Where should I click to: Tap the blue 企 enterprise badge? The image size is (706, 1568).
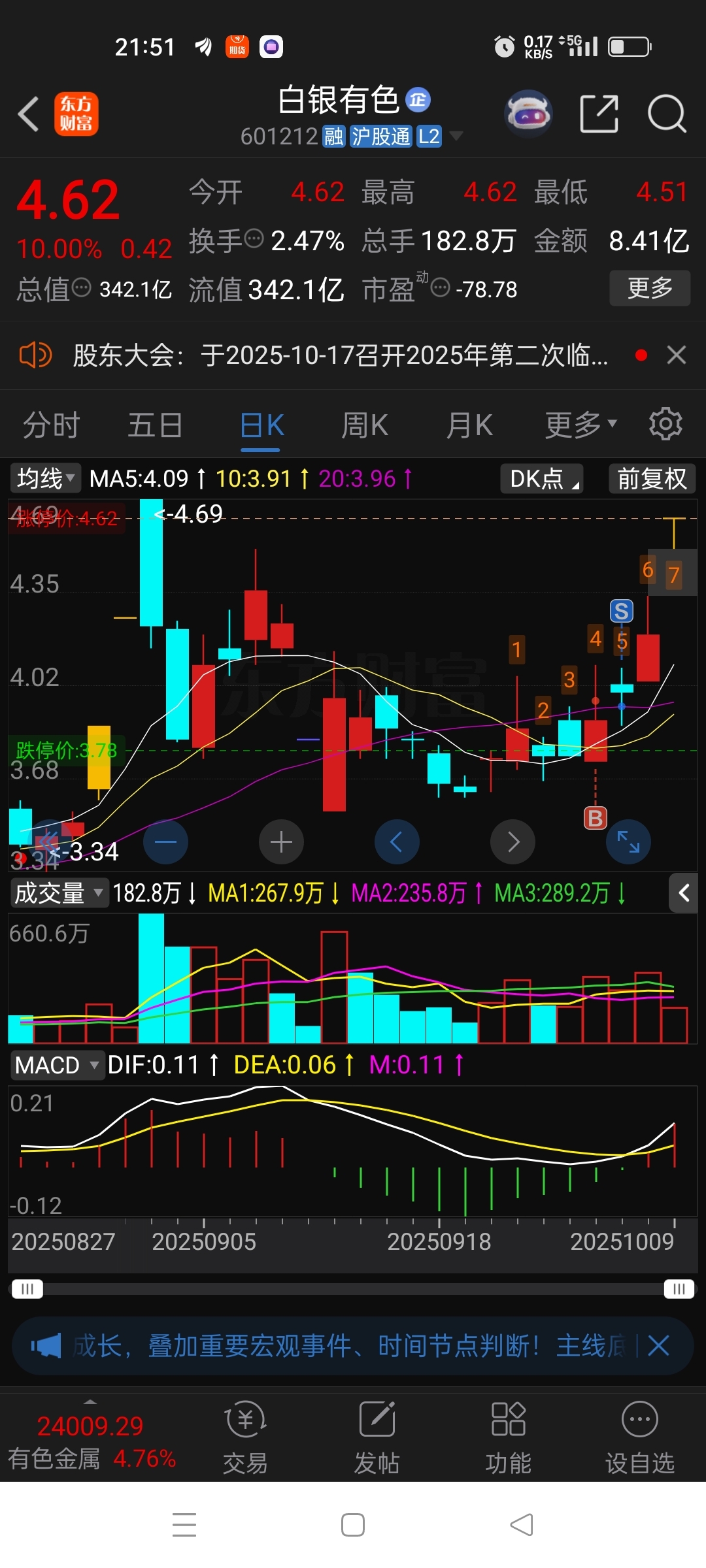418,99
